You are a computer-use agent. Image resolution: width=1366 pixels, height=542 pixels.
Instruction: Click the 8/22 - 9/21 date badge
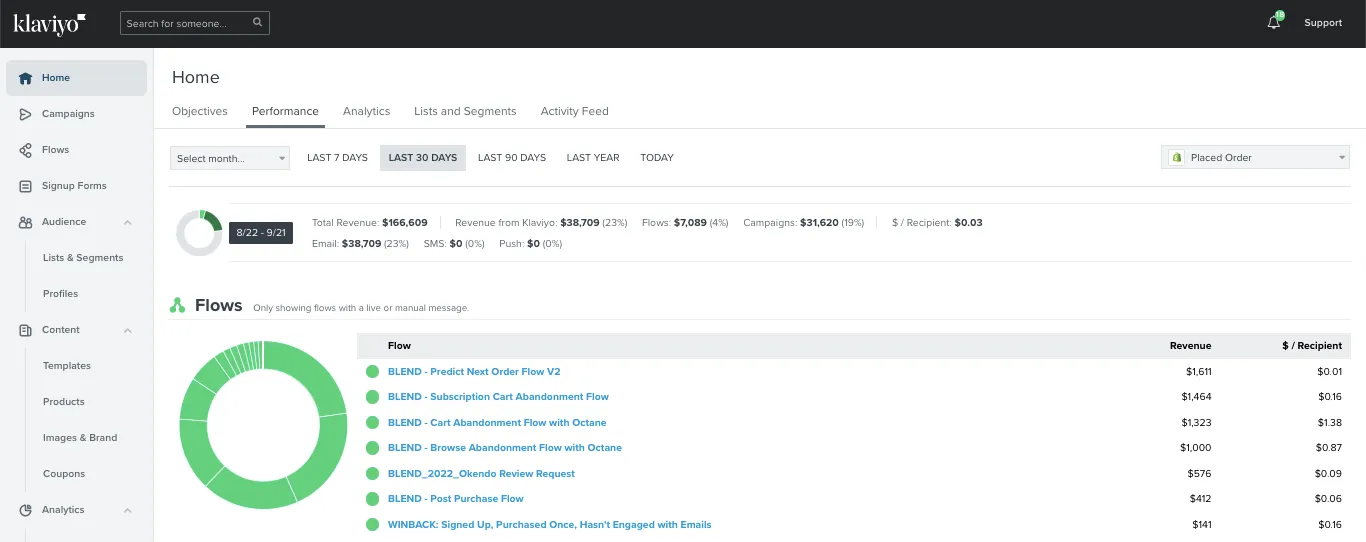[261, 233]
